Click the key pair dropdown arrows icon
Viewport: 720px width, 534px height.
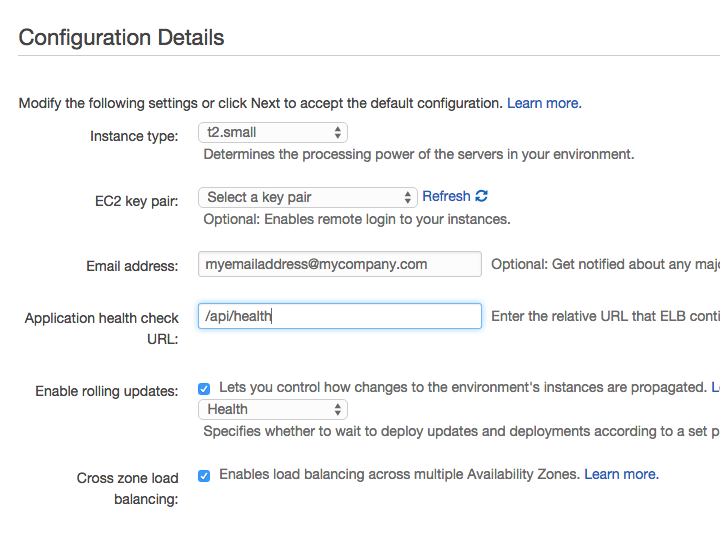pos(407,197)
